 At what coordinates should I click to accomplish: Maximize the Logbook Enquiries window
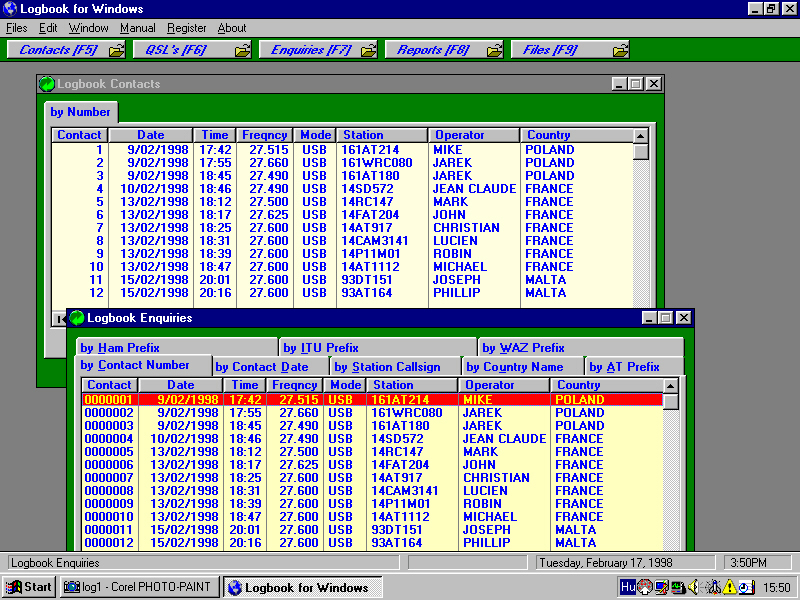(x=665, y=318)
